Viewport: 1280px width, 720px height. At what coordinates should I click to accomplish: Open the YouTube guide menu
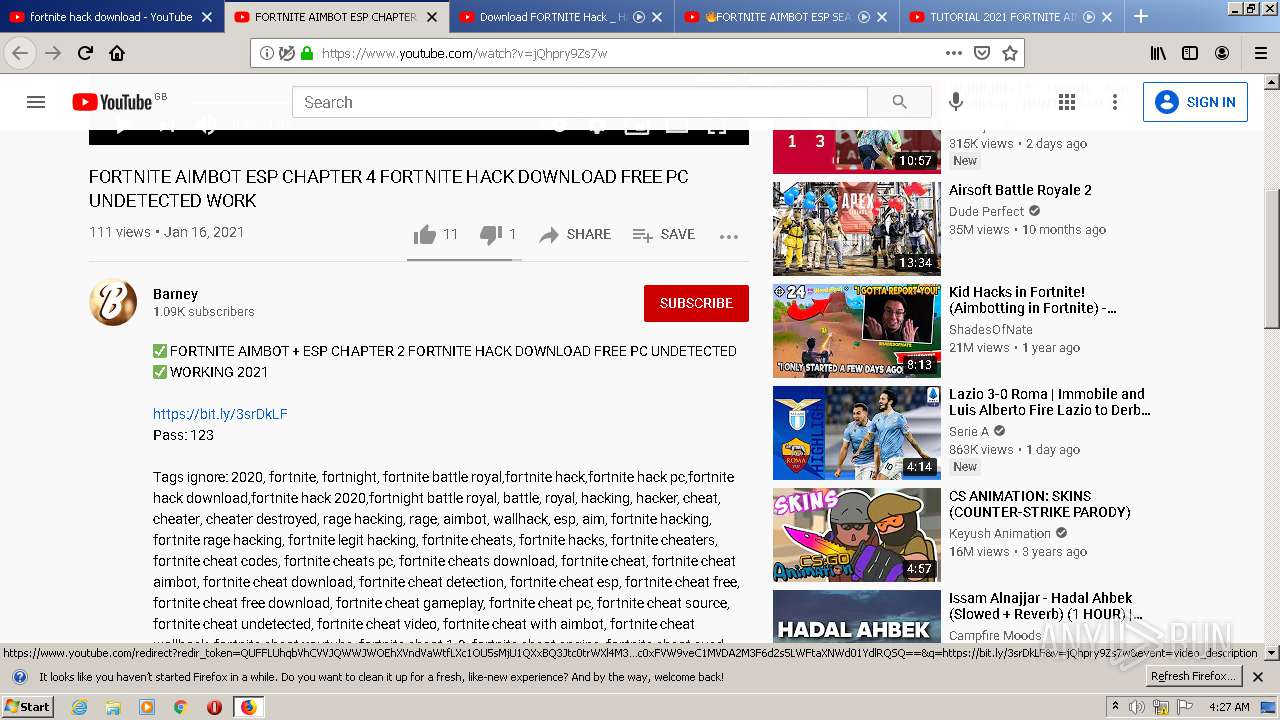pos(36,102)
